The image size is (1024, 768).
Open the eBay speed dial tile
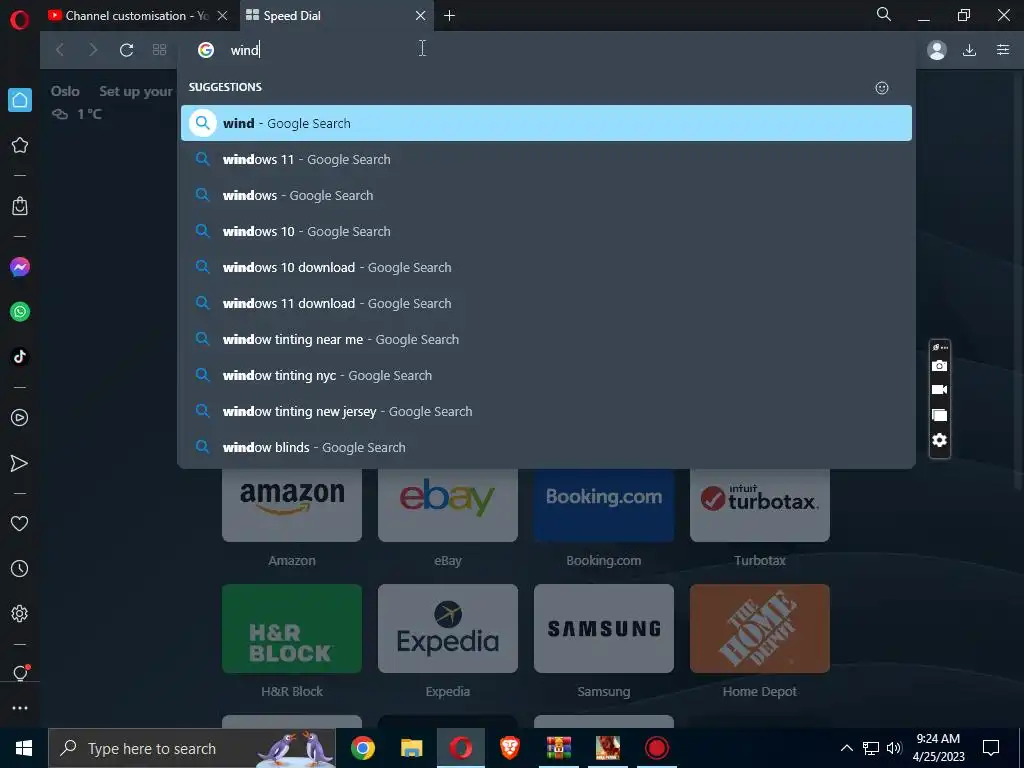pos(448,505)
